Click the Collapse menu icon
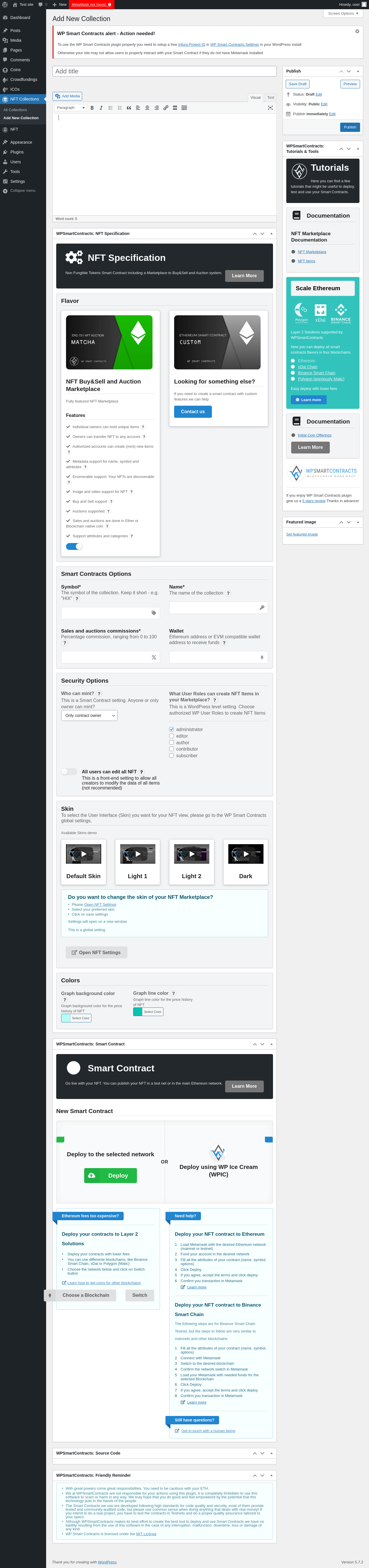369x1568 pixels. [5, 191]
